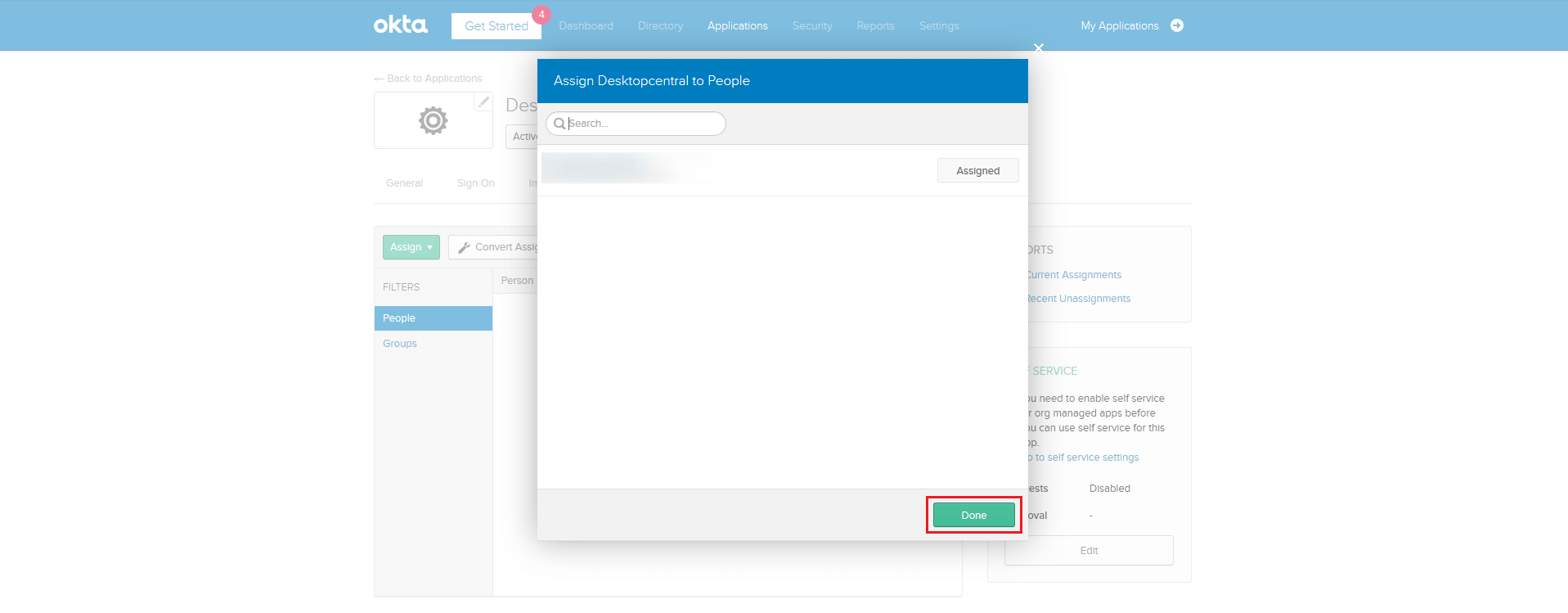Switch to the General tab
1568x613 pixels.
pos(405,183)
